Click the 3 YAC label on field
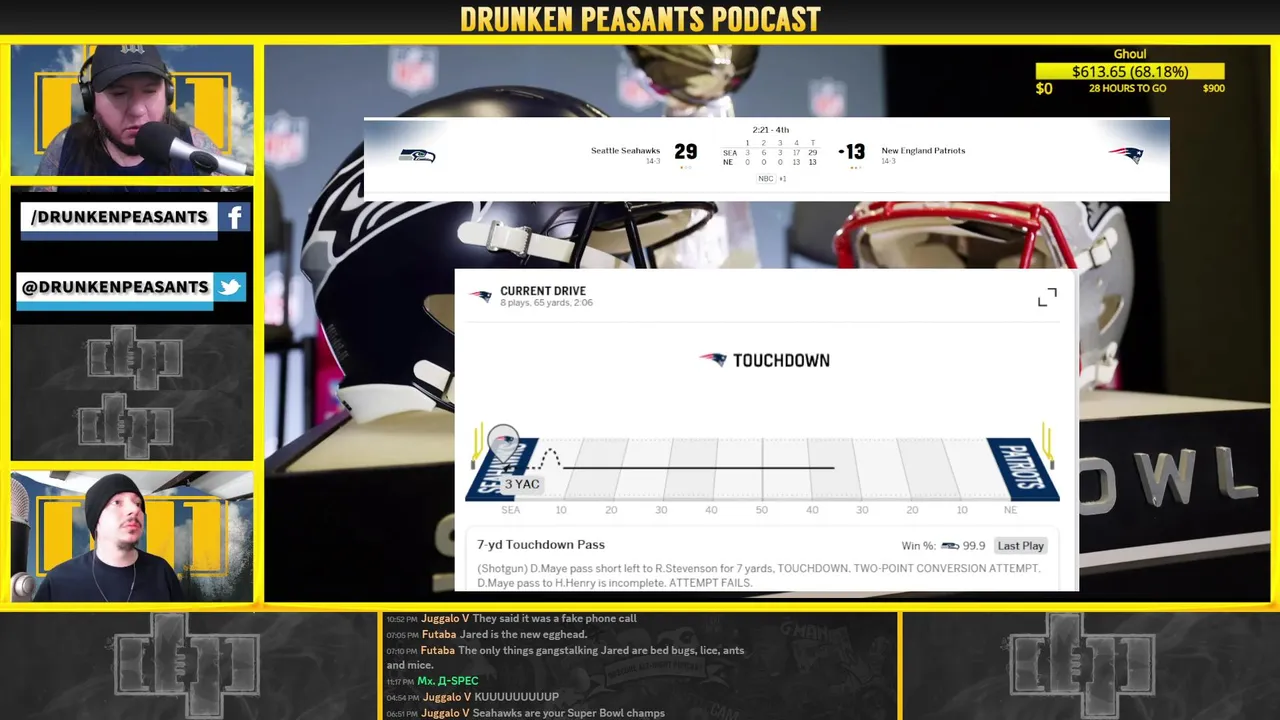Screen dimensions: 1280x720 [x=522, y=484]
